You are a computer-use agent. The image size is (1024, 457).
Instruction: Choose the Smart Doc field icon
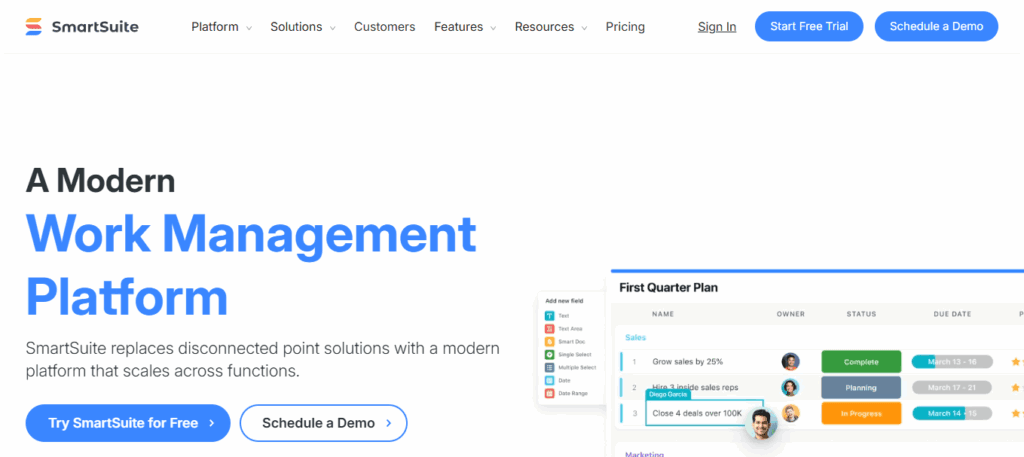click(550, 341)
